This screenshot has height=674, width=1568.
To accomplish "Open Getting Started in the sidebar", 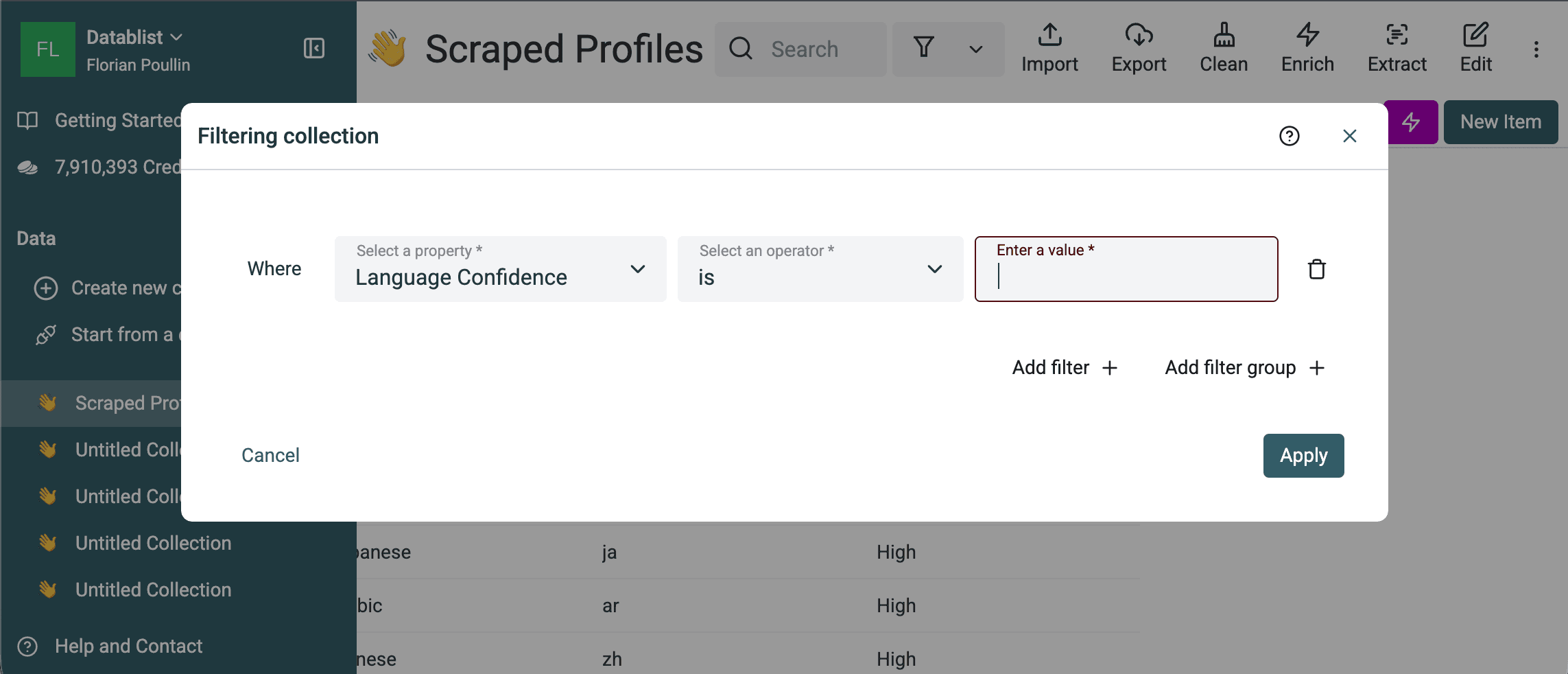I will point(98,121).
